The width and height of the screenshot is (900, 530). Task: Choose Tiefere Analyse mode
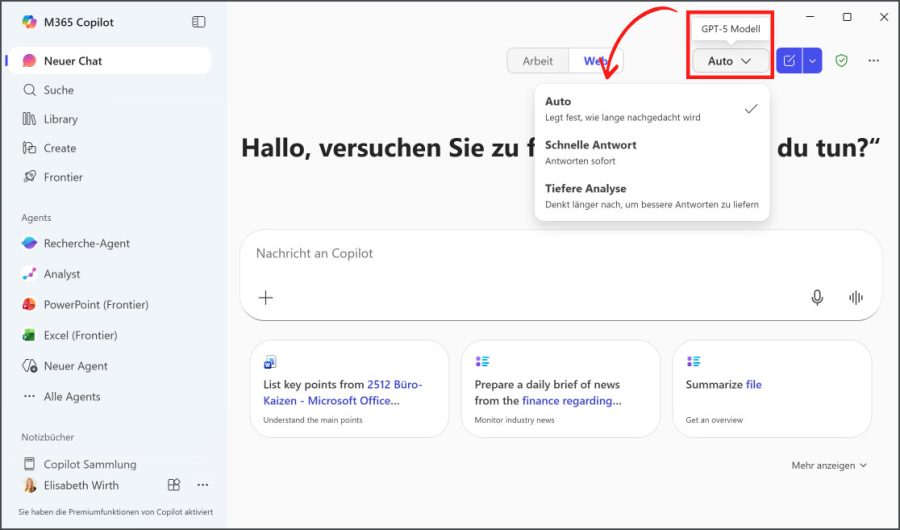point(651,195)
